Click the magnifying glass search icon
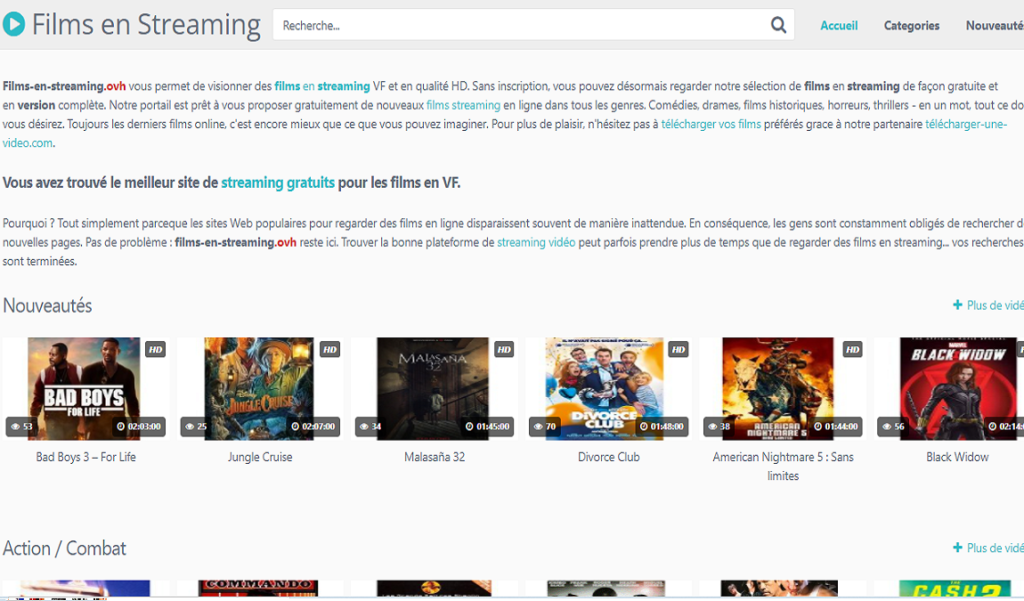 (x=778, y=25)
